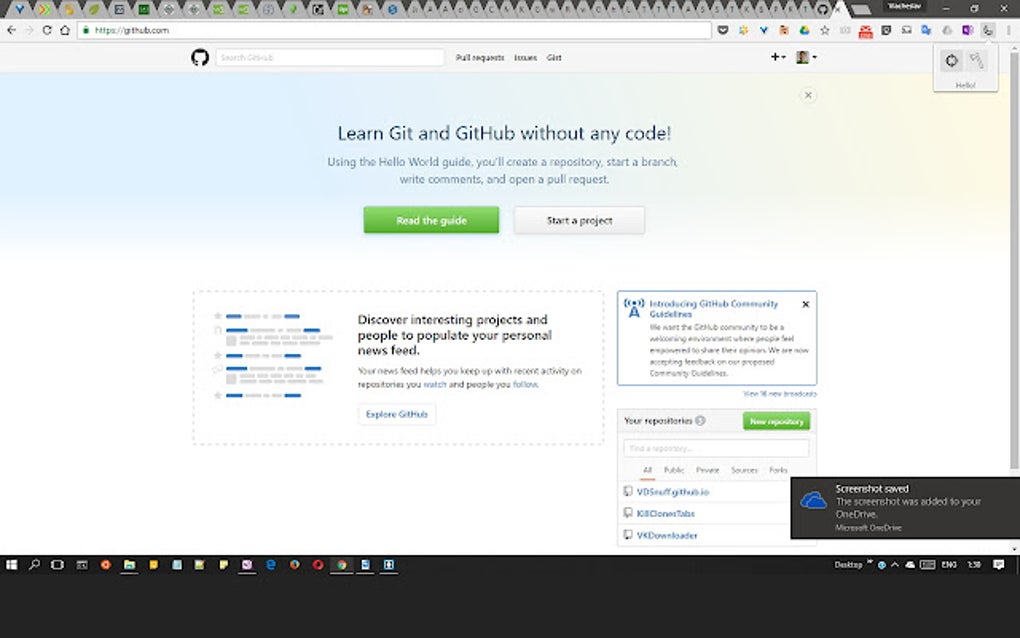
Task: Click the Find a repository search field
Action: 715,448
